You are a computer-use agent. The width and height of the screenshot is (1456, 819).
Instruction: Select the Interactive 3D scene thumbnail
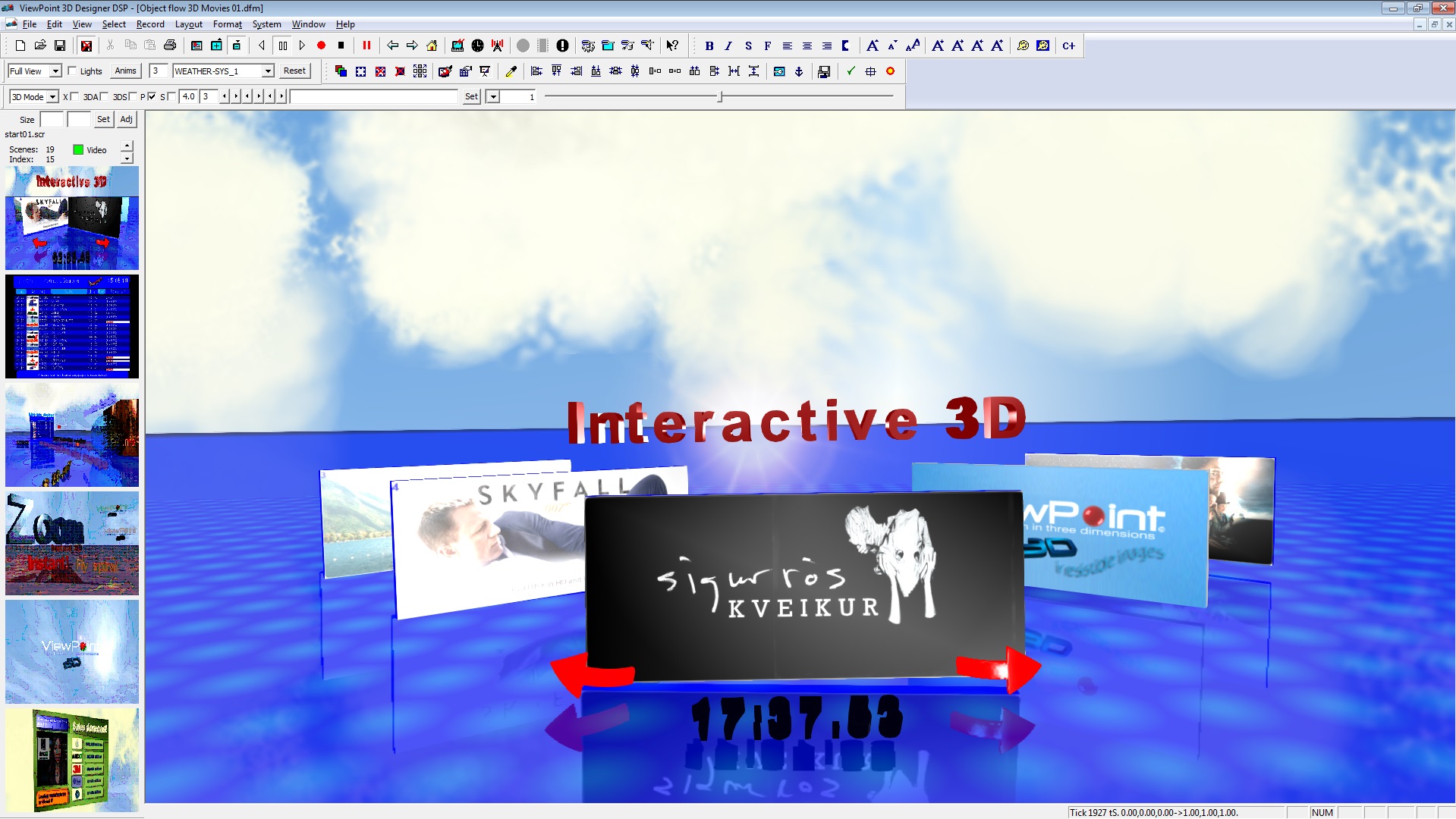point(72,218)
